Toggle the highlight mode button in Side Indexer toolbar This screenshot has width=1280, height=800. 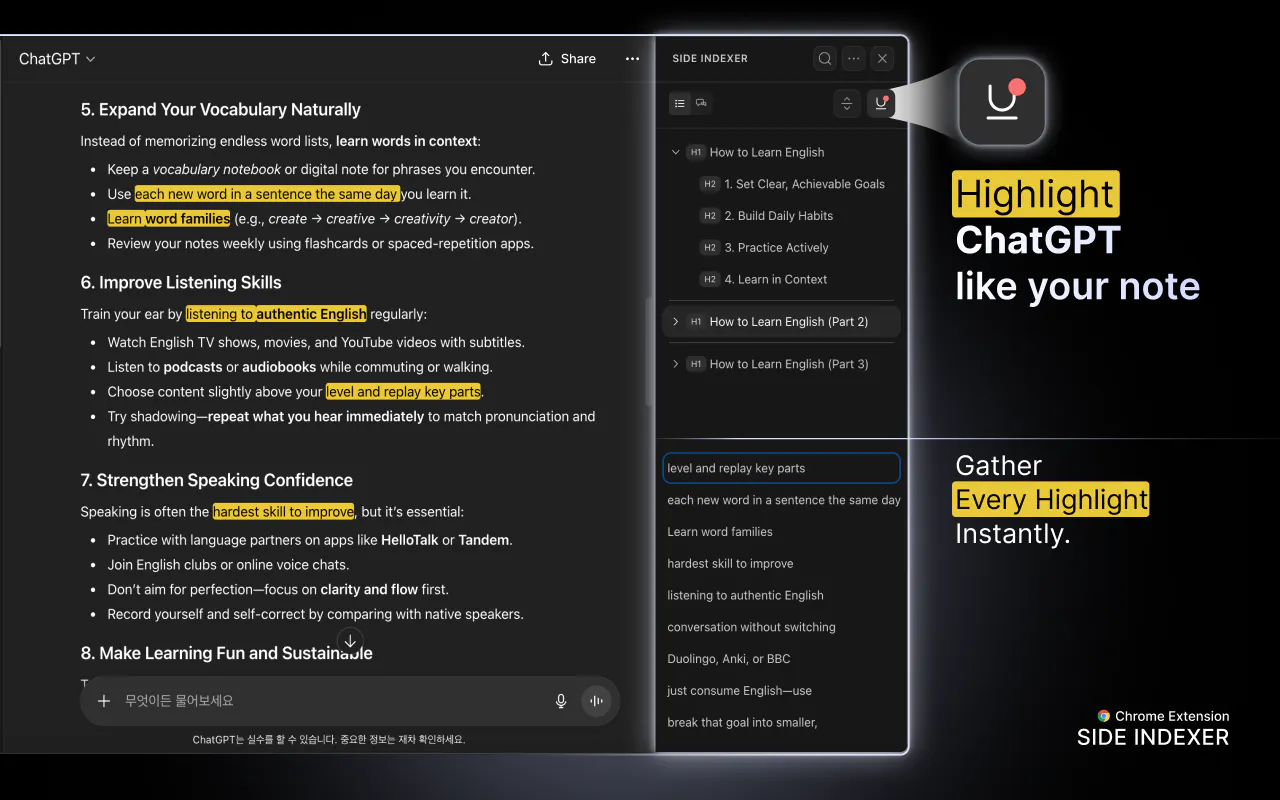881,103
